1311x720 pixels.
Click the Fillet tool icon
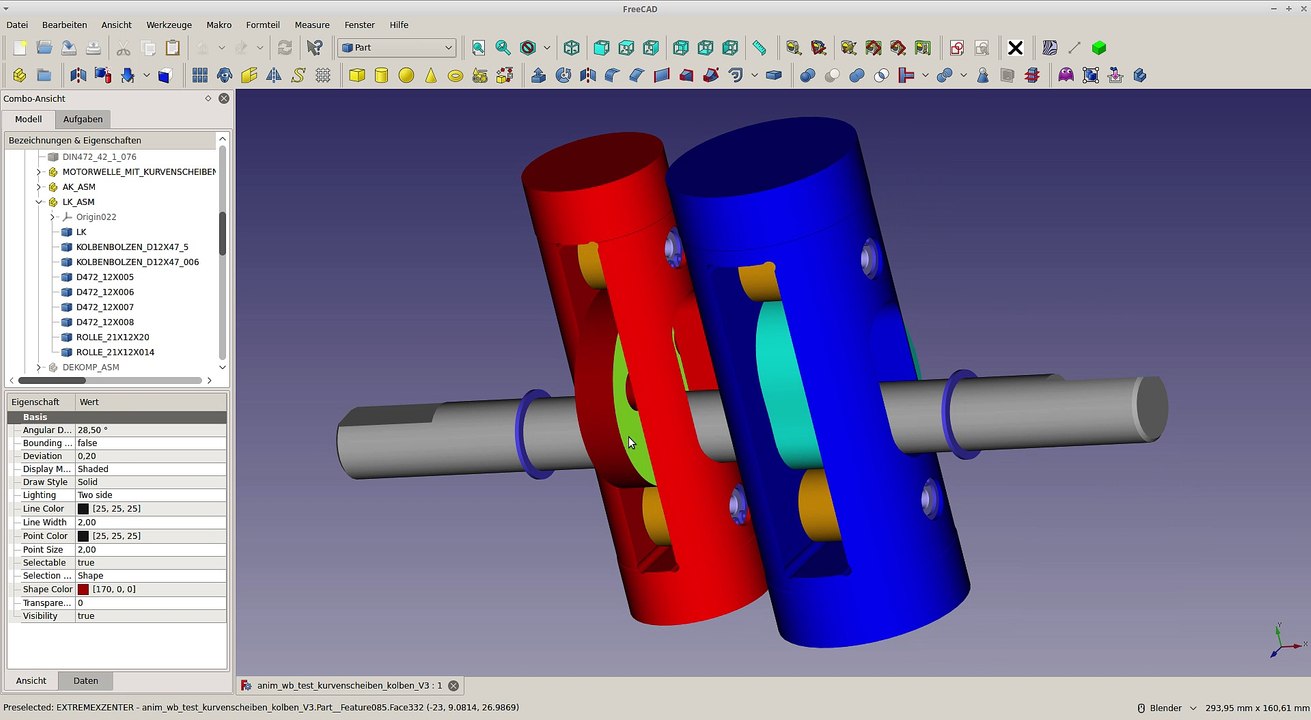[x=612, y=75]
